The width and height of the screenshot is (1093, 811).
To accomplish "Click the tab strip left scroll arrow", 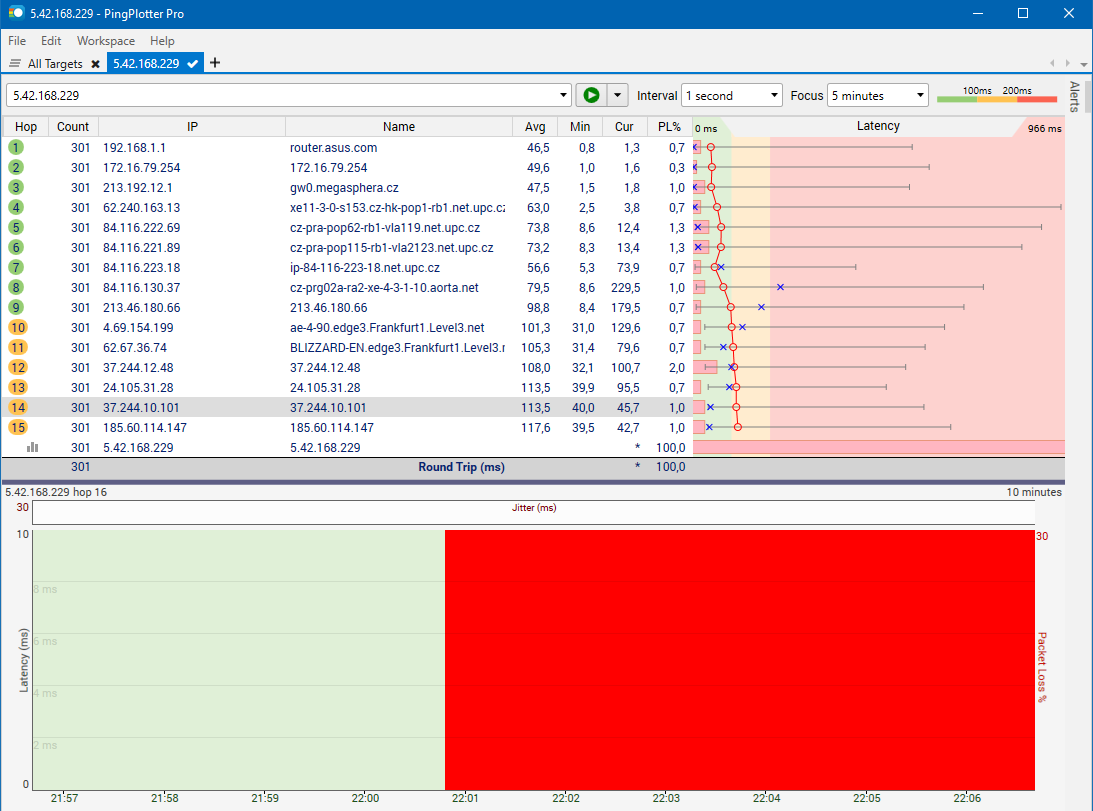I will (x=1052, y=63).
